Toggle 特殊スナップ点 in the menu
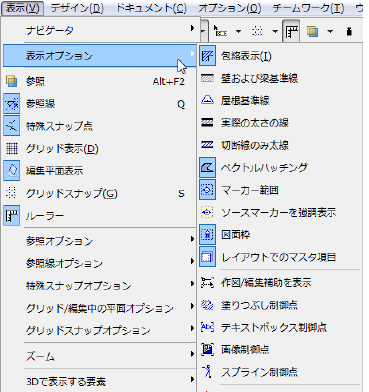 click(99, 126)
